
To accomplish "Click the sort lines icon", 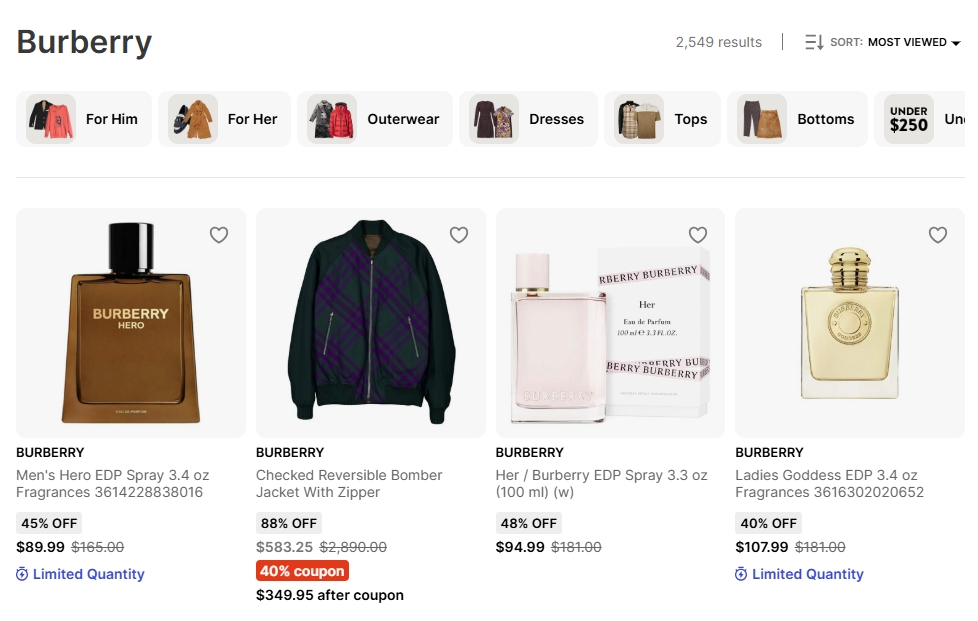I will (814, 42).
